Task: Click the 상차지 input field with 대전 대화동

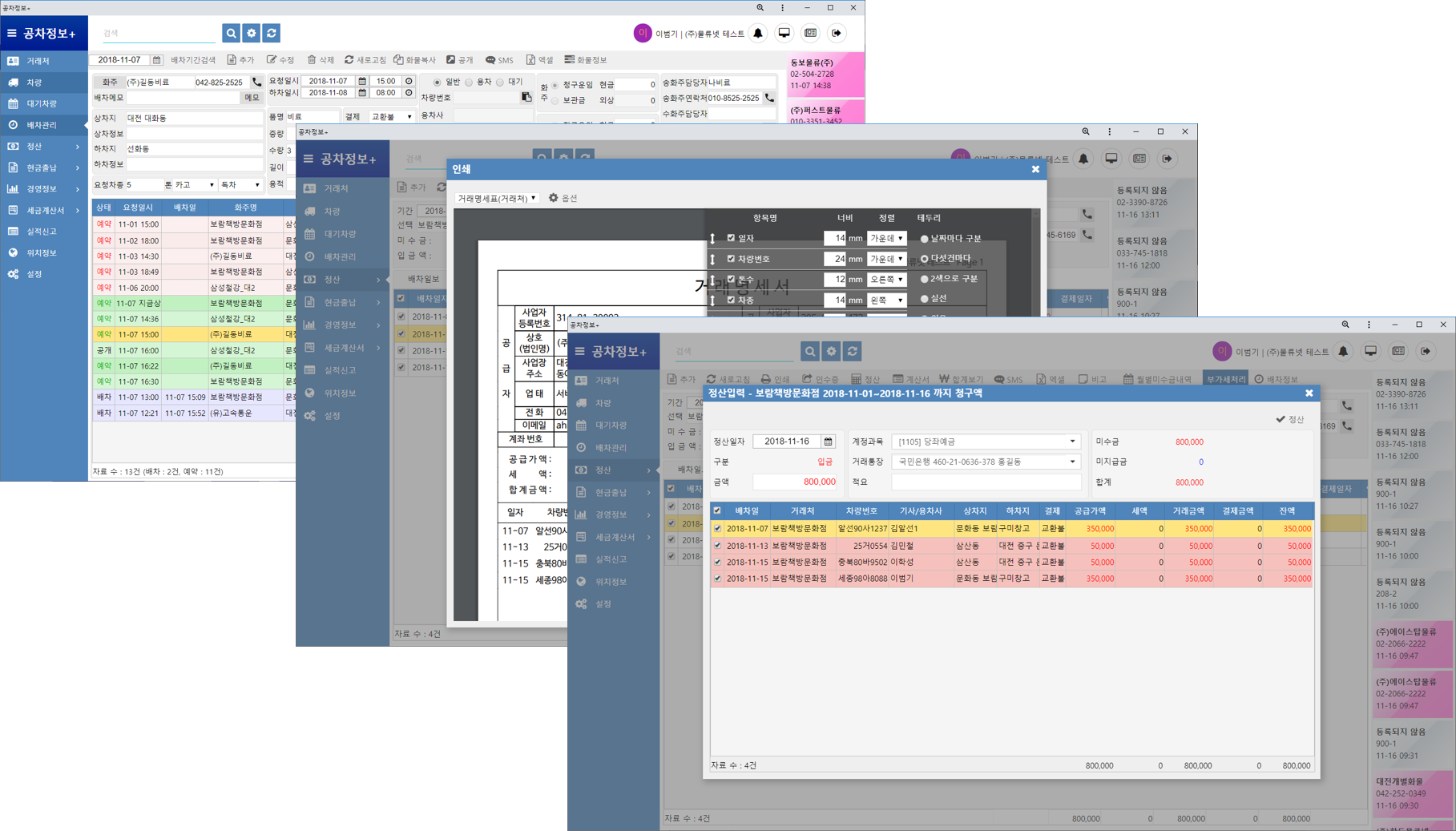Action: click(194, 118)
